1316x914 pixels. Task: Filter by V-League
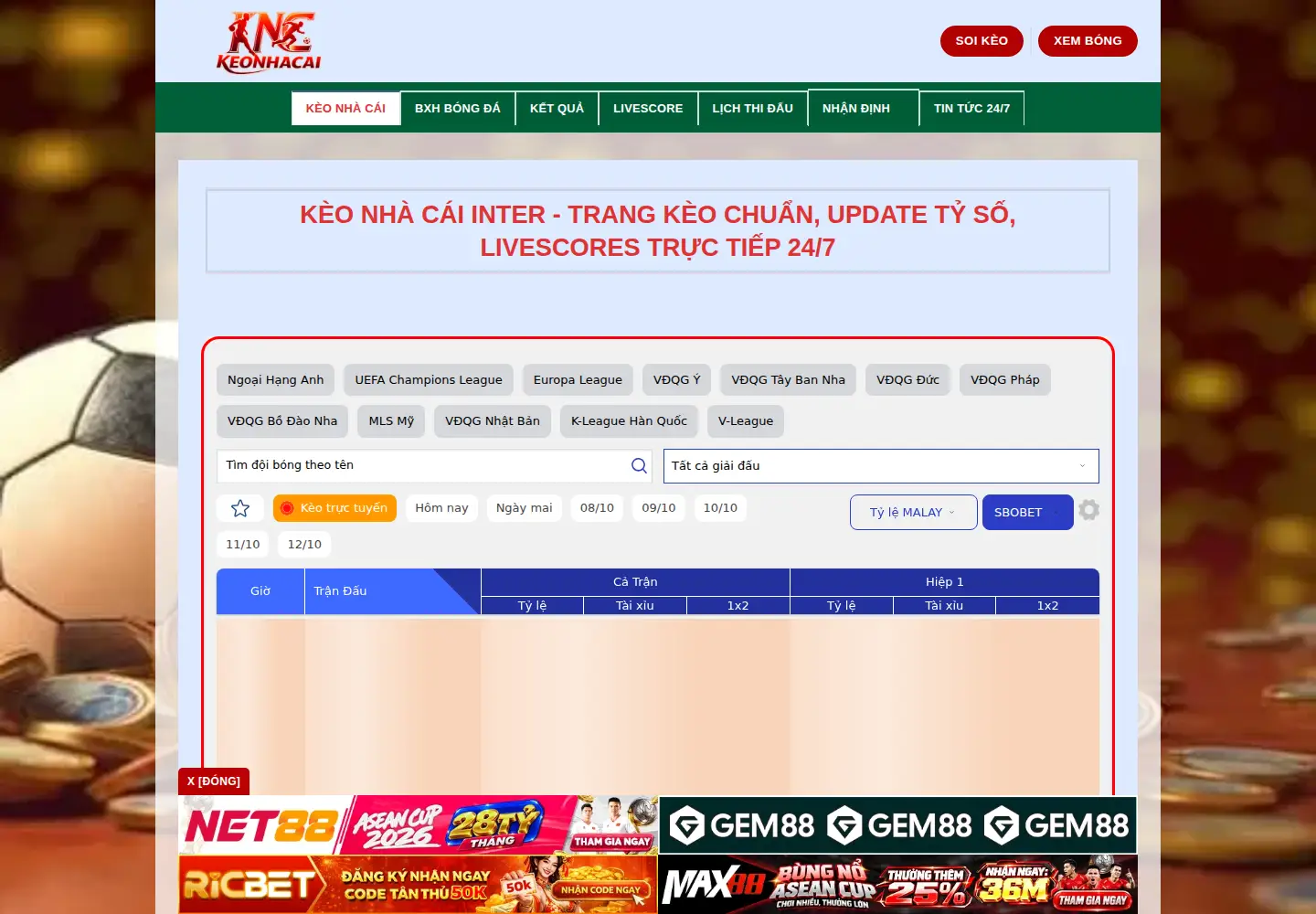click(x=746, y=421)
